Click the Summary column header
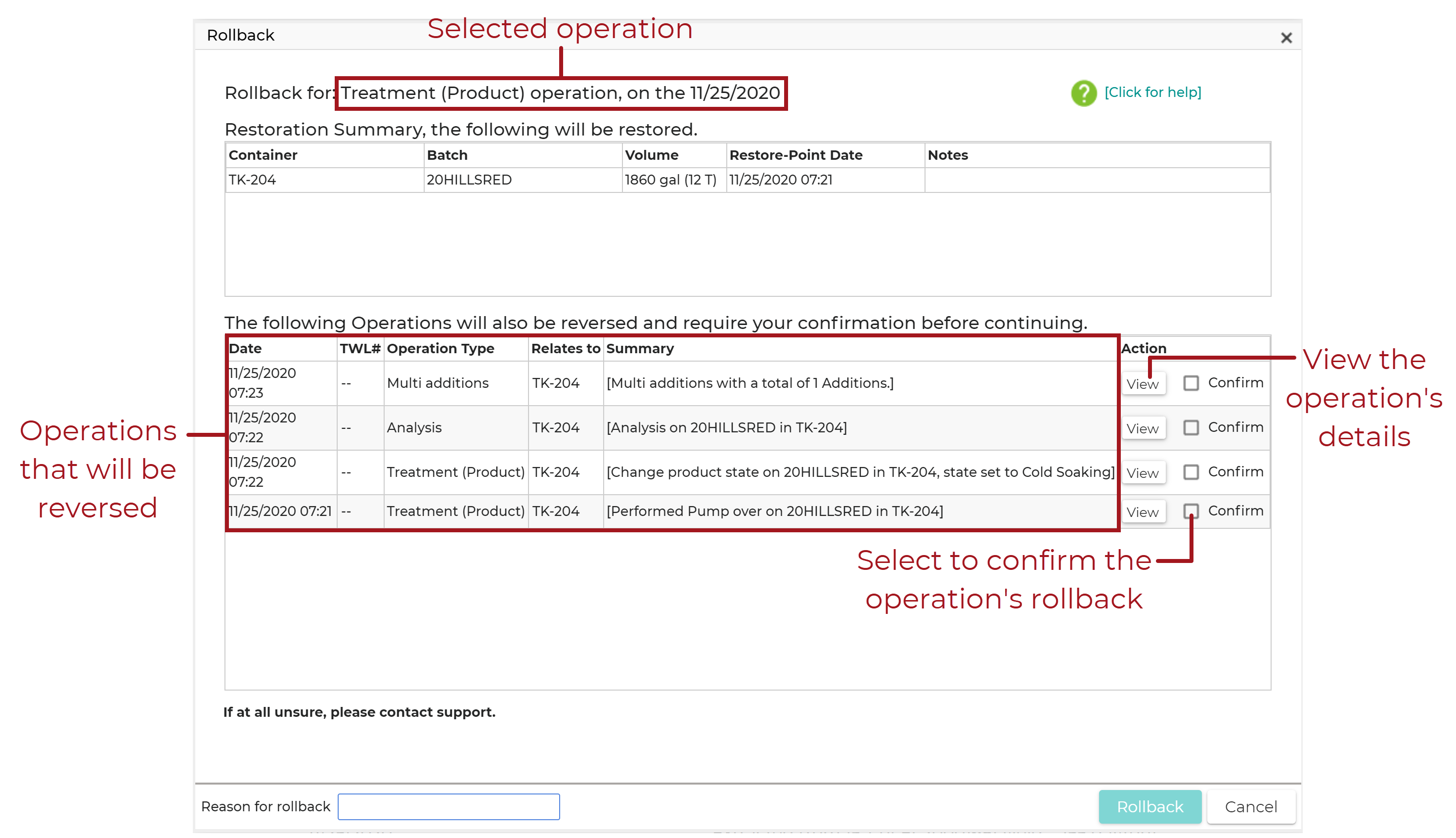This screenshot has width=1456, height=838. pyautogui.click(x=860, y=349)
